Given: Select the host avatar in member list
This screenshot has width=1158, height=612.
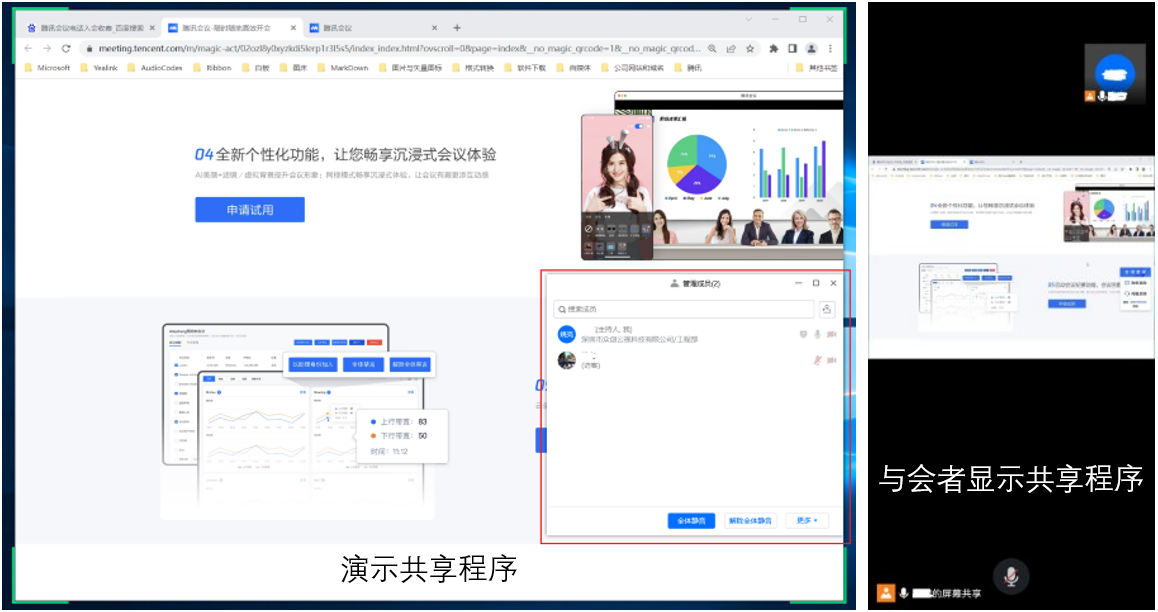Looking at the screenshot, I should 566,334.
